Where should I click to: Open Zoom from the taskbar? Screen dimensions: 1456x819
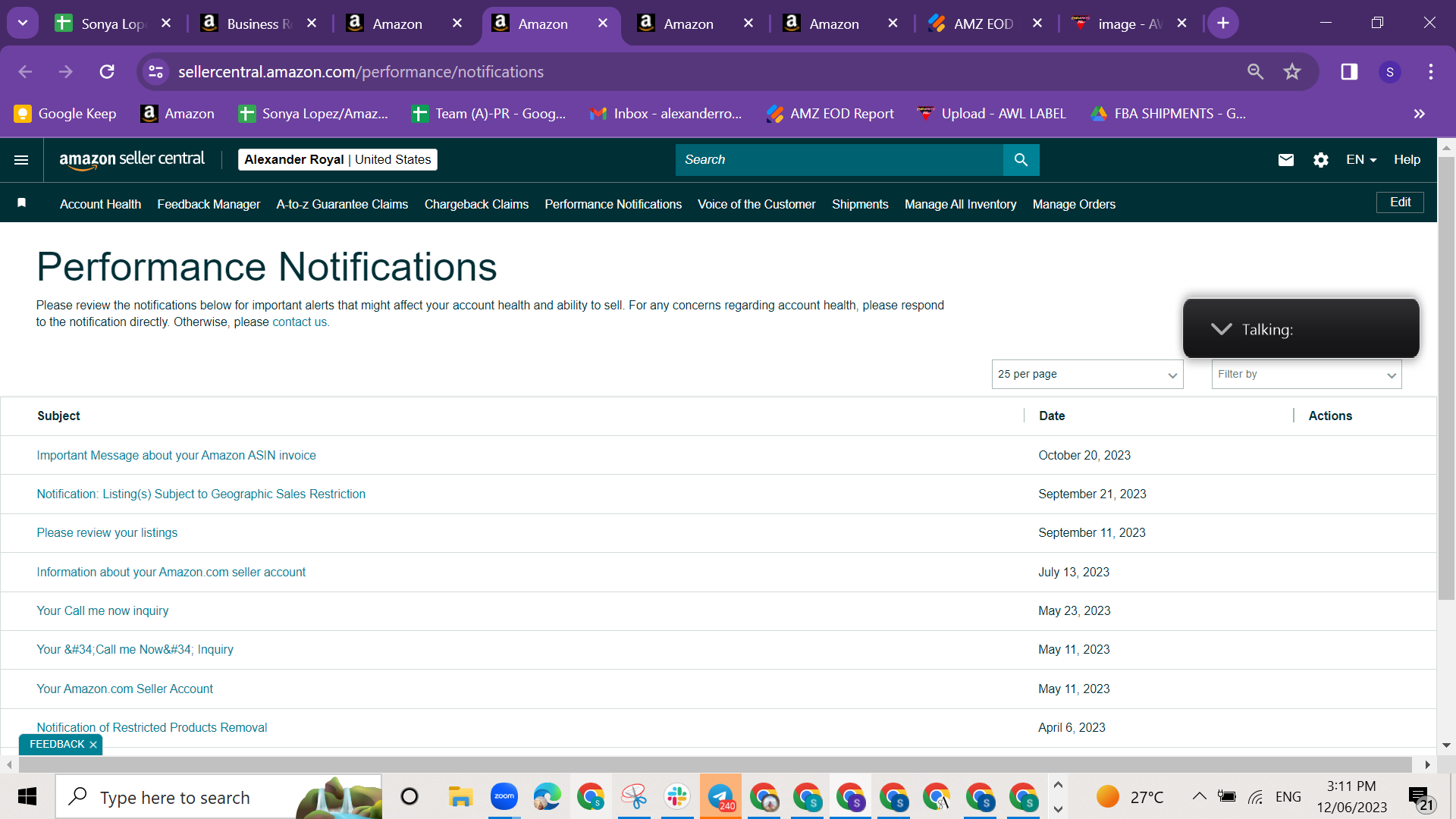pyautogui.click(x=504, y=796)
